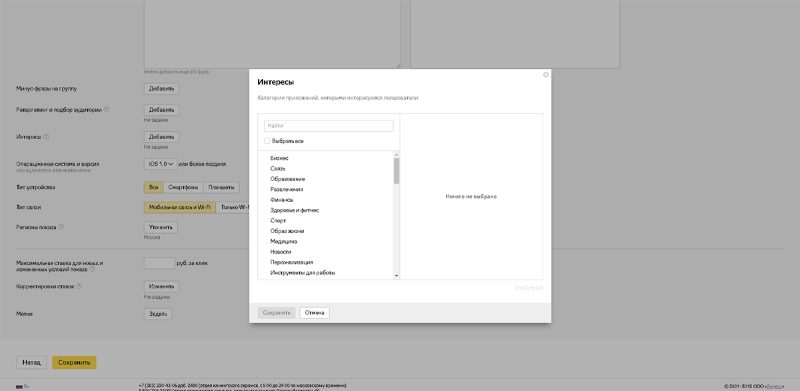Click the left phrases text area
Image resolution: width=800 pixels, height=391 pixels.
coord(272,34)
